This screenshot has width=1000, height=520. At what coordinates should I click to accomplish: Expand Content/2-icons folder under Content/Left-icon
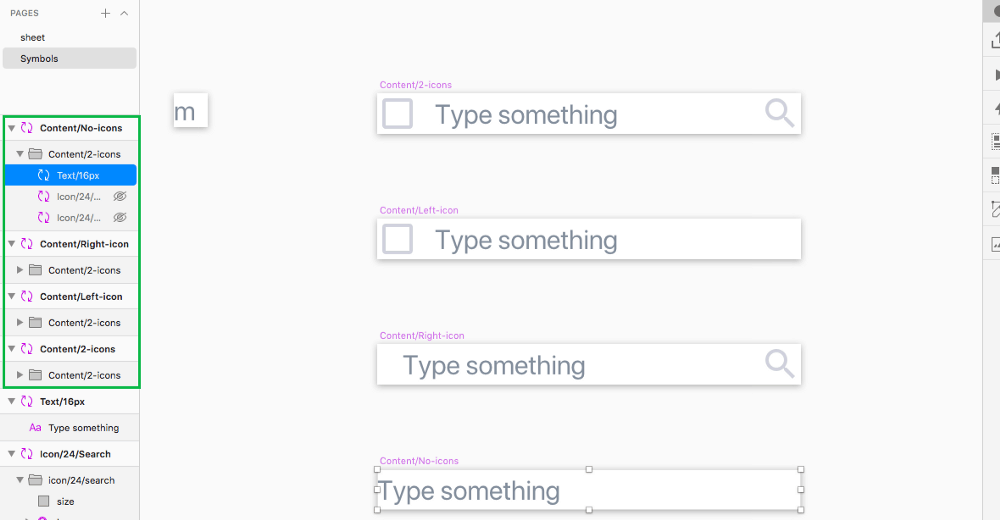tap(20, 322)
